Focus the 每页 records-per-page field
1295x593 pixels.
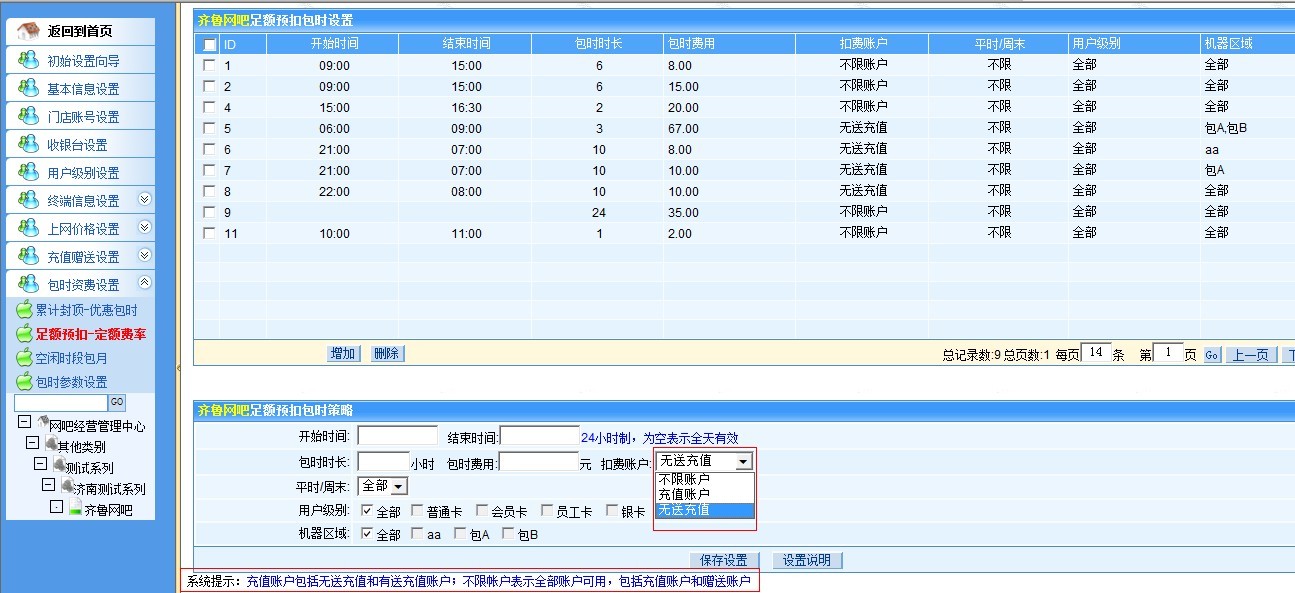click(x=1096, y=354)
